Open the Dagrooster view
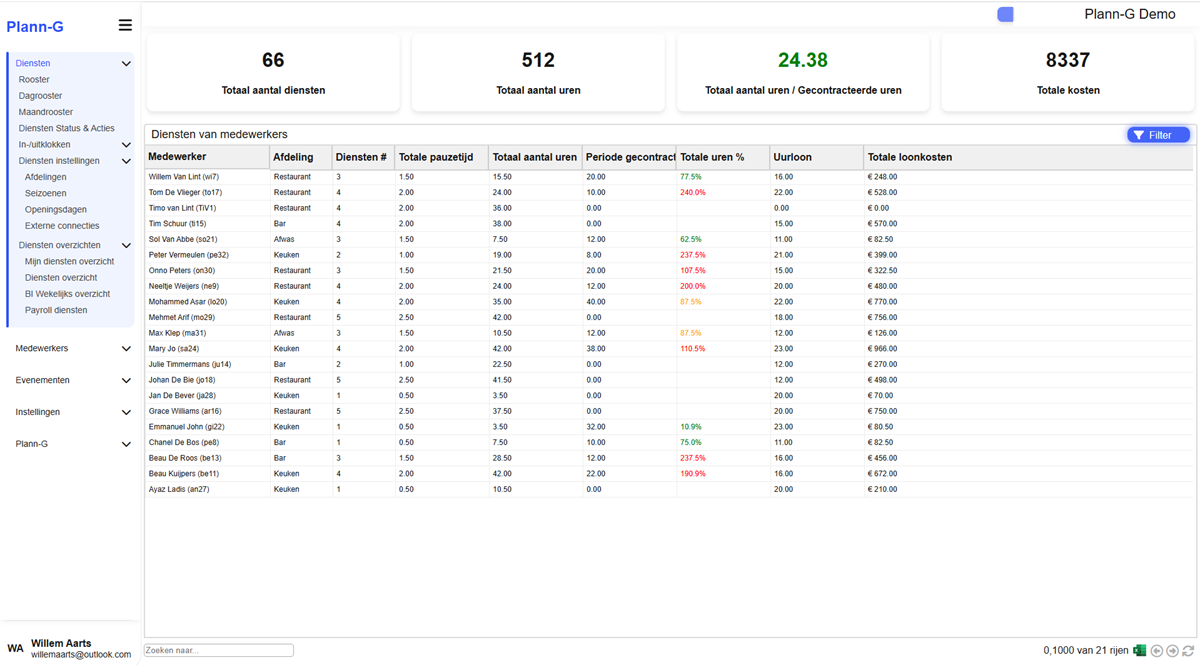 tap(41, 95)
